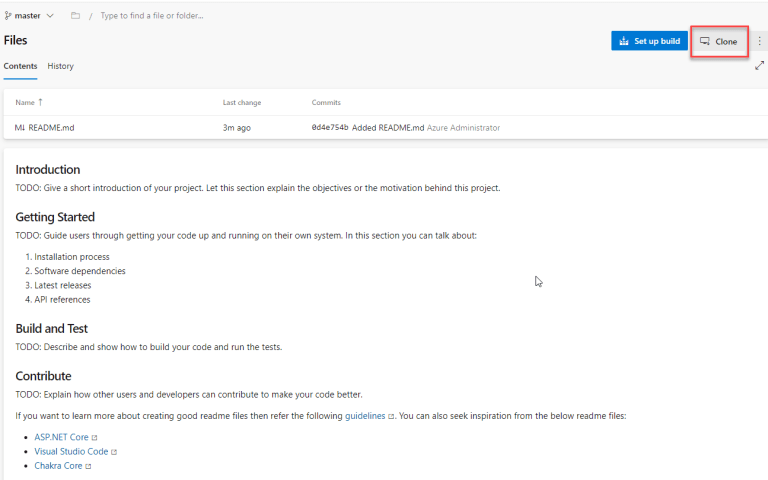The height and width of the screenshot is (480, 768).
Task: Switch to the History tab
Action: pyautogui.click(x=60, y=66)
